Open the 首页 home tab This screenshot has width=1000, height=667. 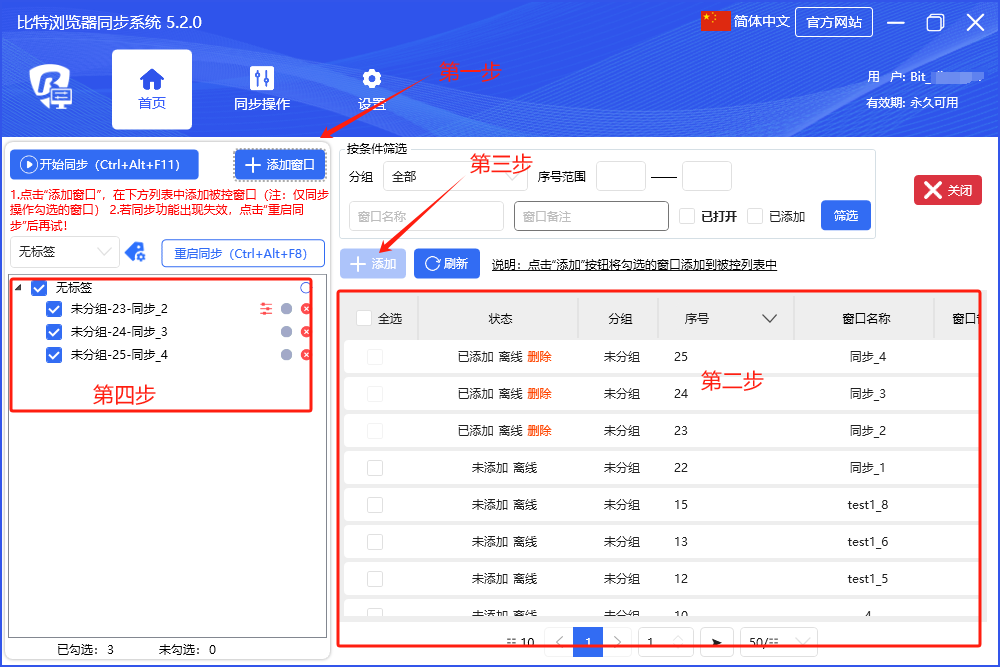coord(151,89)
